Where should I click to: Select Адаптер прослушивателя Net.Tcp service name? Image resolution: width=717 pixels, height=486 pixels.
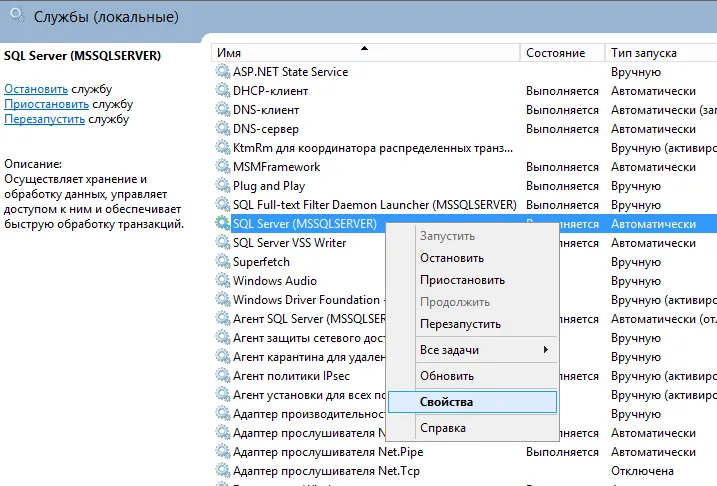click(326, 471)
